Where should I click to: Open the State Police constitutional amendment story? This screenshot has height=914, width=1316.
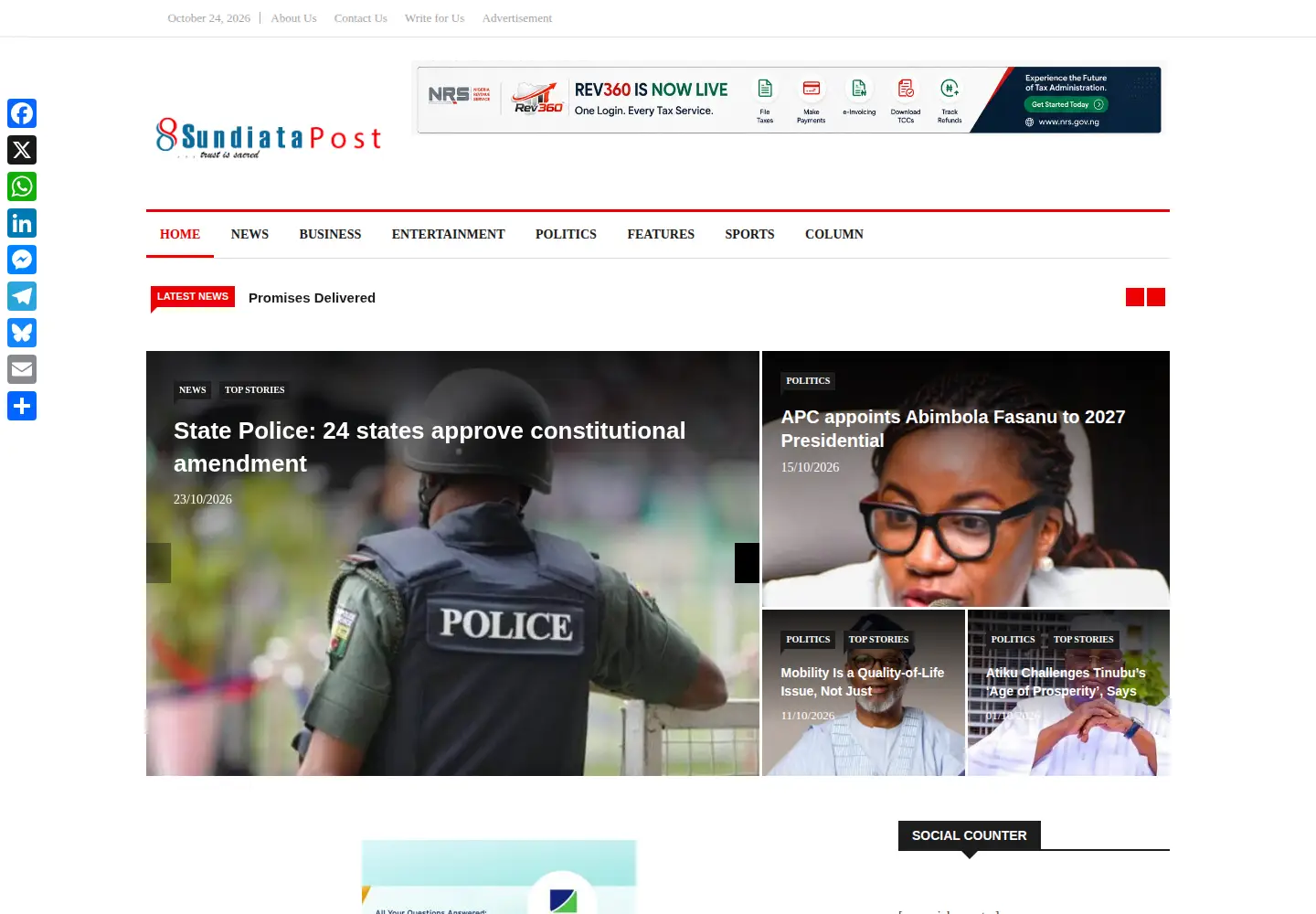point(430,447)
